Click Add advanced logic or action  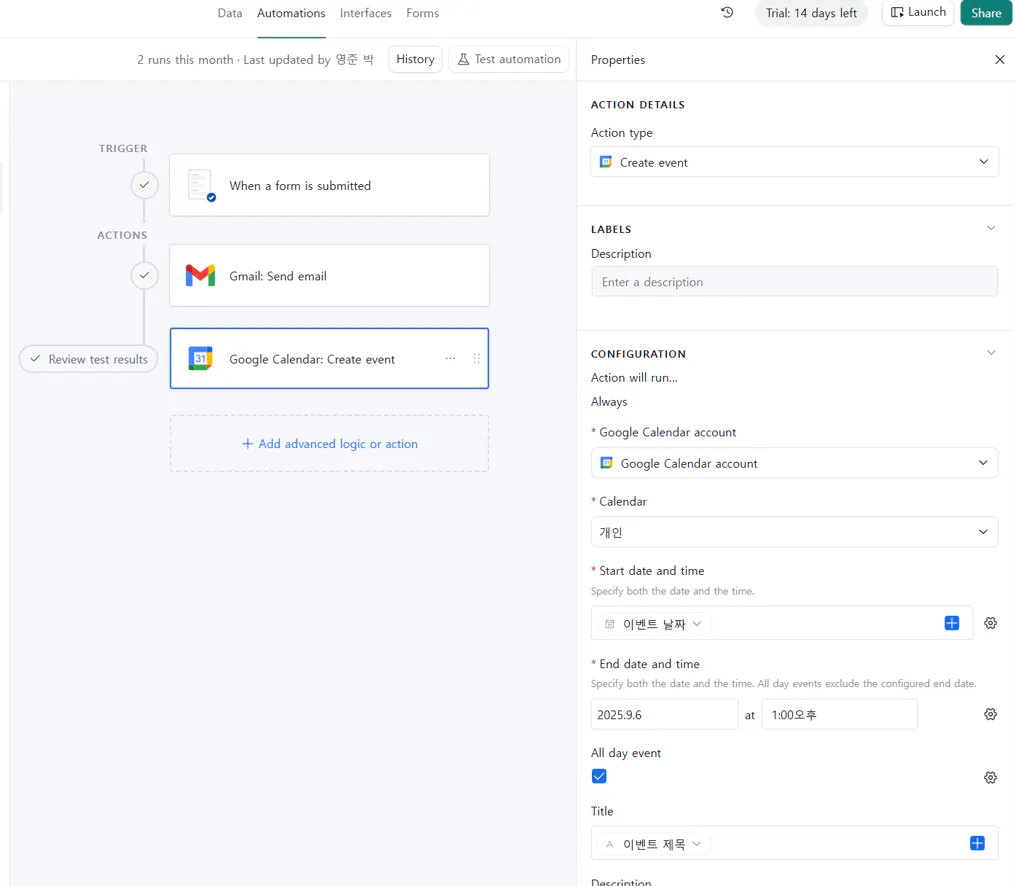(x=329, y=443)
